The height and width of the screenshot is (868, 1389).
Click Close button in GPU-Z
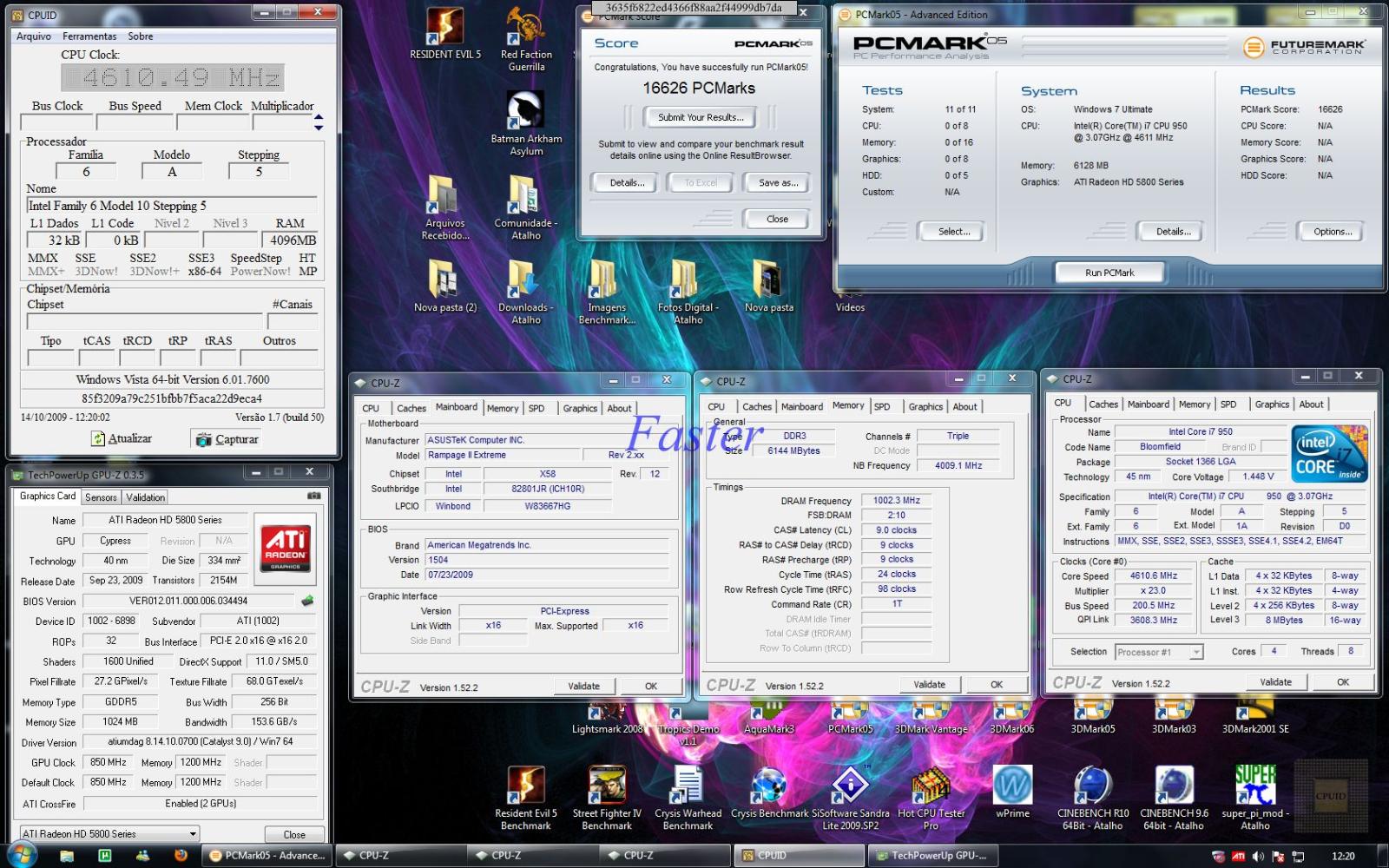point(294,834)
